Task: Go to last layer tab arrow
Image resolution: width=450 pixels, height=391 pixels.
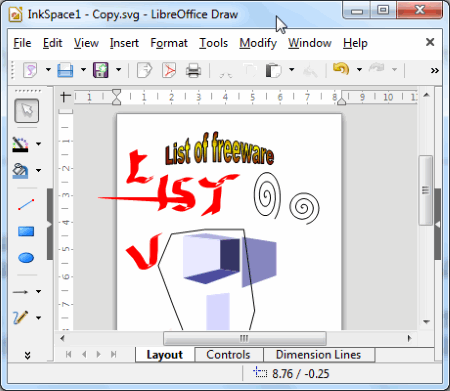Action: [x=114, y=354]
